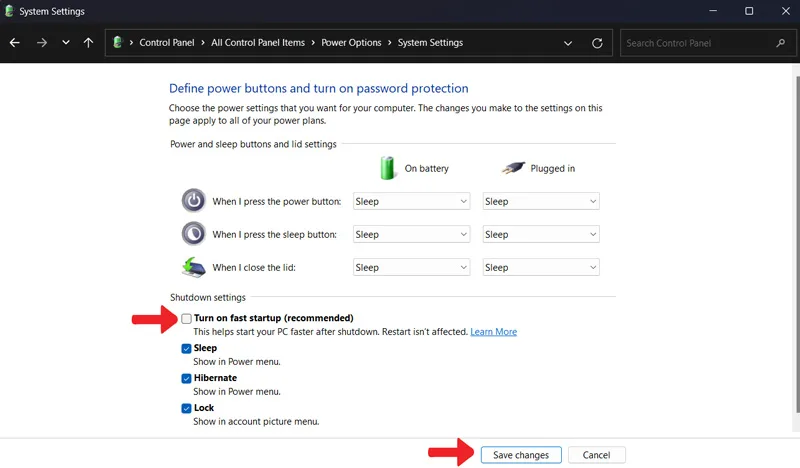Image resolution: width=800 pixels, height=468 pixels.
Task: Expand the address bar history chevron
Action: pyautogui.click(x=568, y=43)
